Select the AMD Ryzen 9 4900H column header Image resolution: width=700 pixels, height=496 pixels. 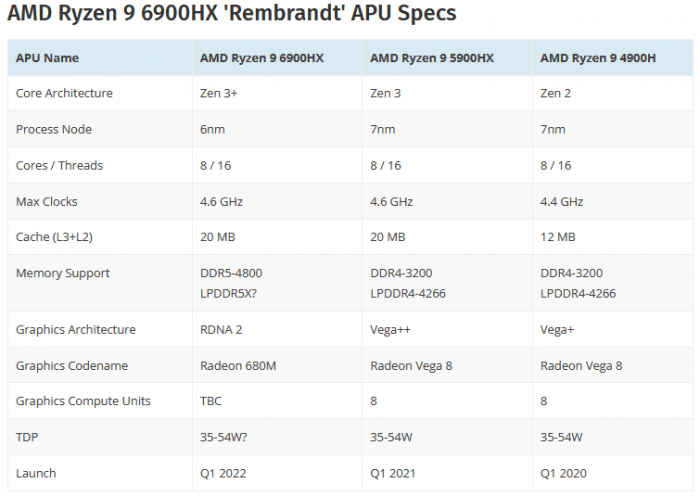[x=598, y=58]
